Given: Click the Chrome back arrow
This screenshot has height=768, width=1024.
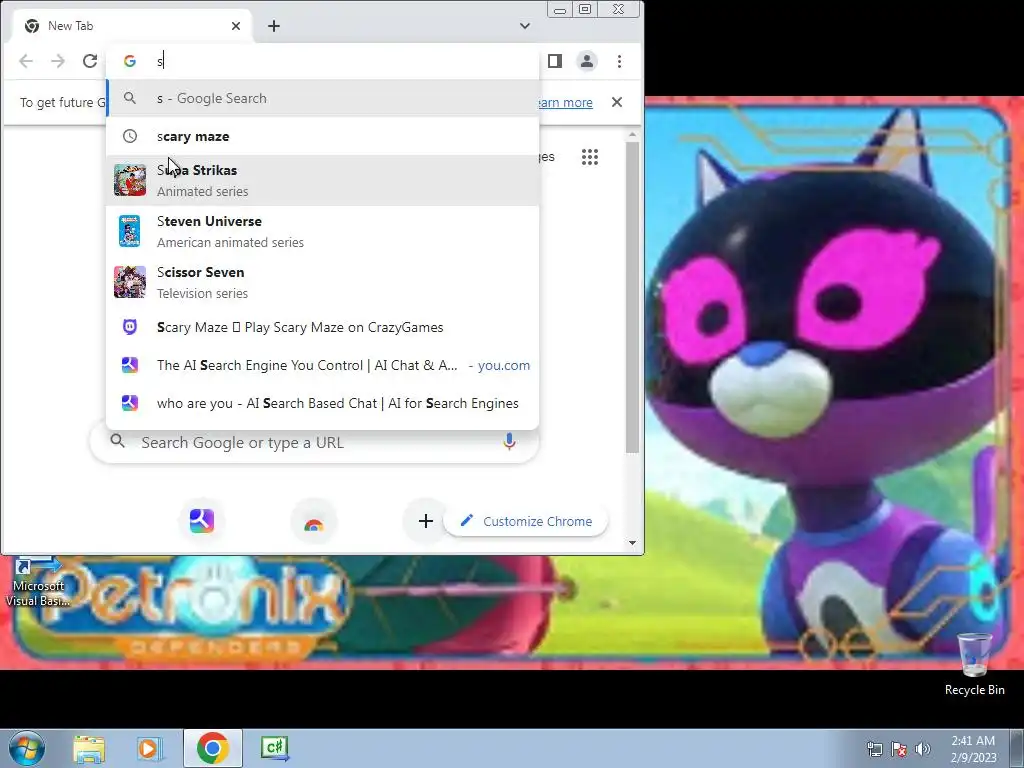Looking at the screenshot, I should tap(26, 61).
